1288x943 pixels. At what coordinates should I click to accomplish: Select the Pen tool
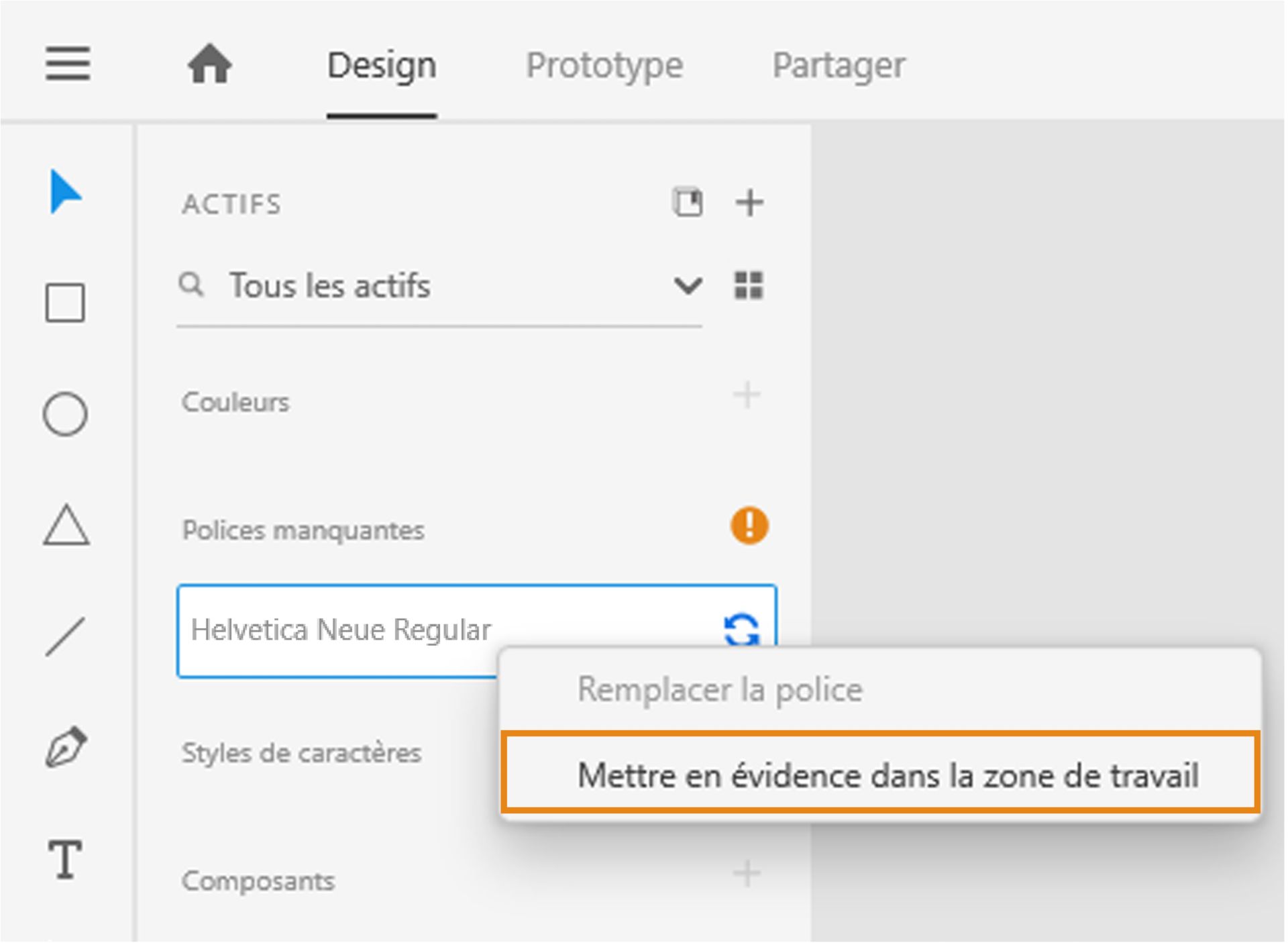click(x=66, y=745)
